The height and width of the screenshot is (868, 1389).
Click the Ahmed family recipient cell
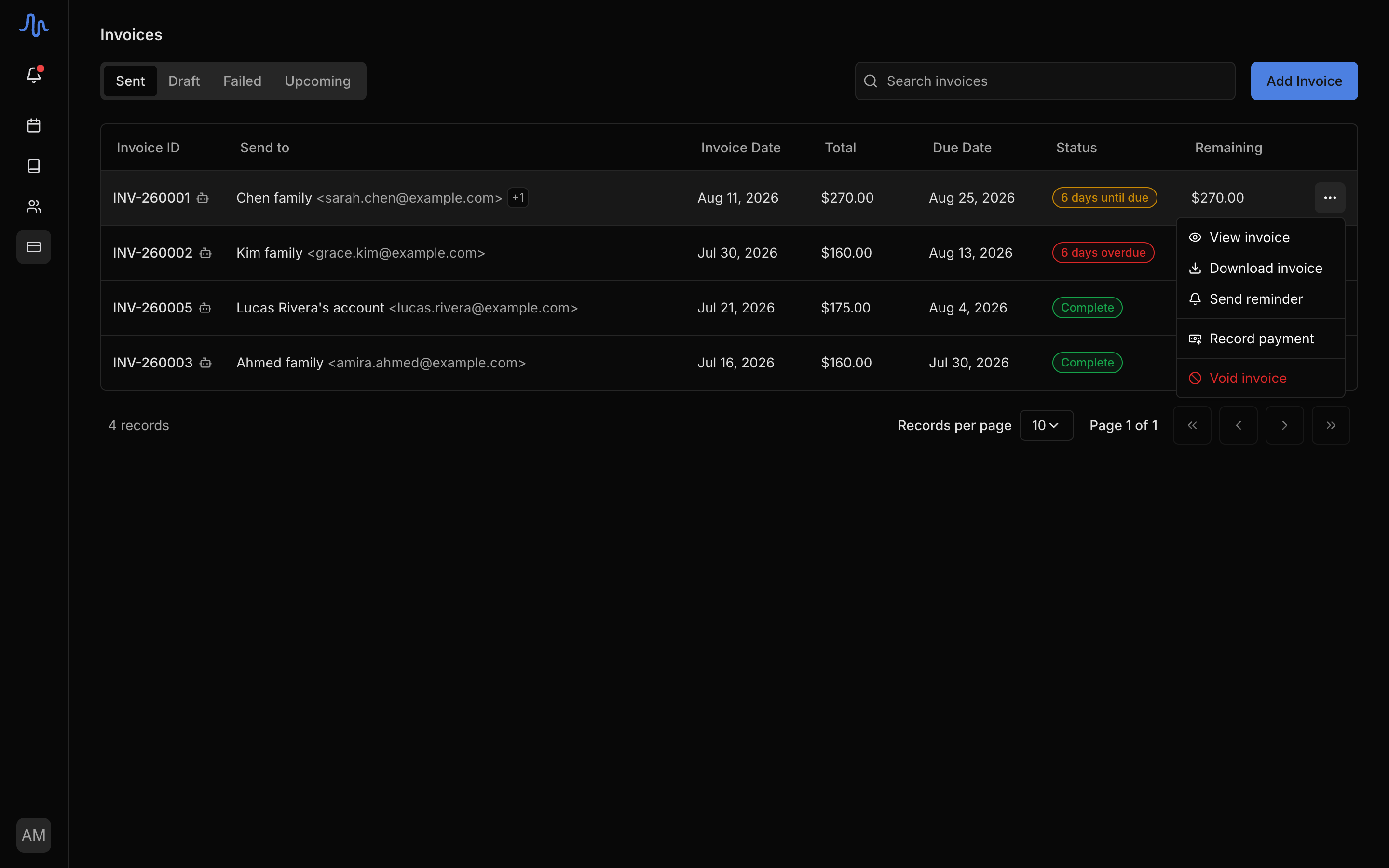click(381, 363)
